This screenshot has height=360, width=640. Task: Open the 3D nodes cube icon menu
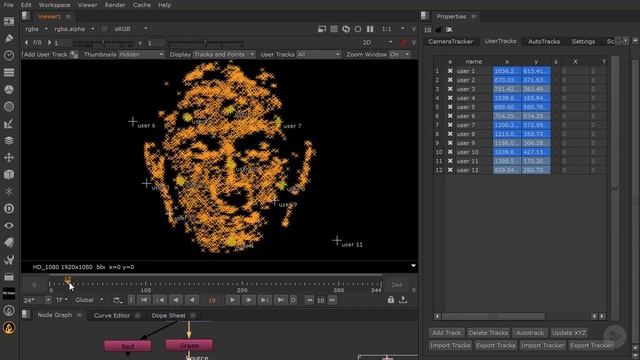pyautogui.click(x=9, y=174)
